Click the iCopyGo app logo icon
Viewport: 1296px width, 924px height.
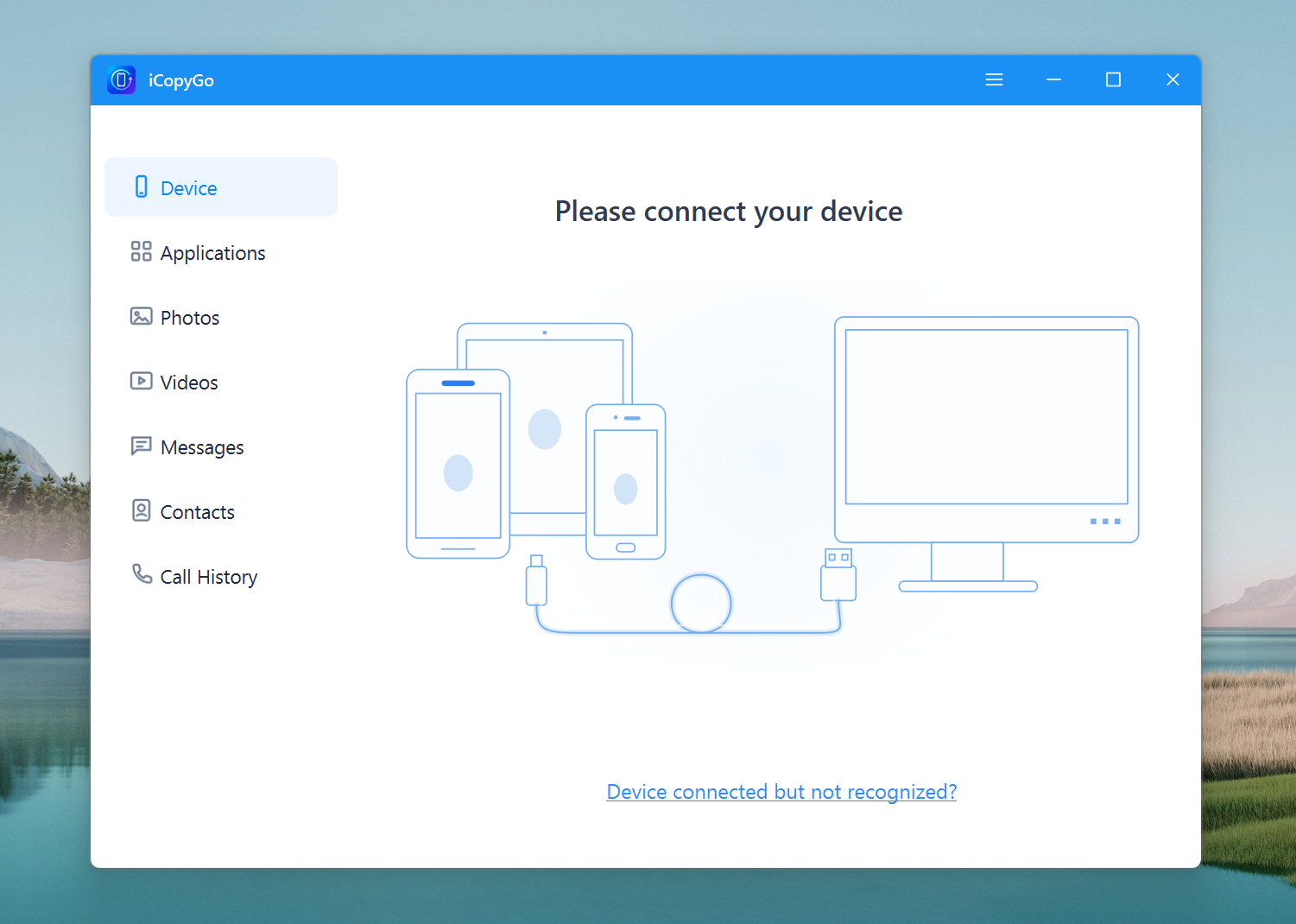[x=122, y=80]
